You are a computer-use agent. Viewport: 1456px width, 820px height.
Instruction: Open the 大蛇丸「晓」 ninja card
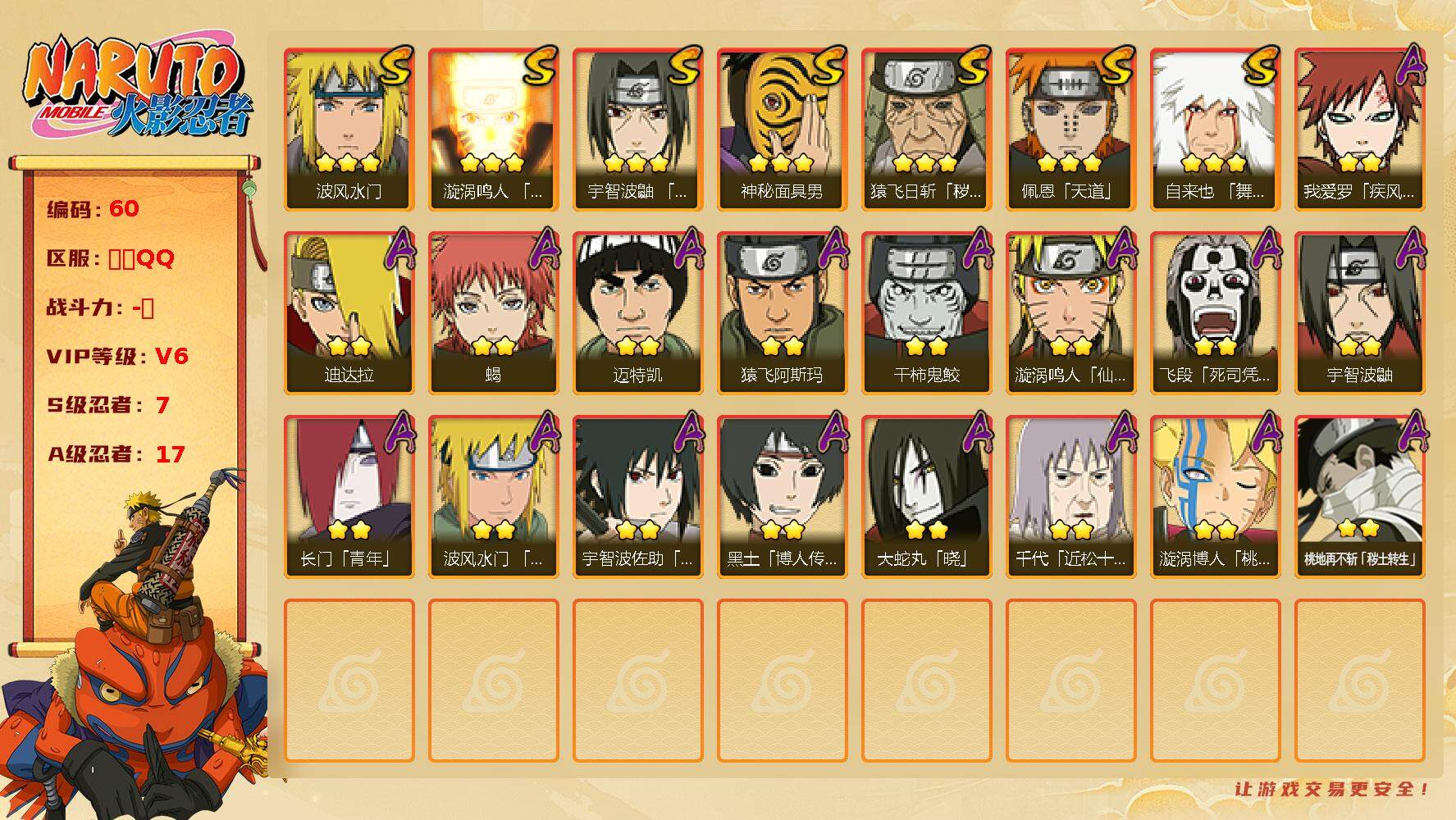tap(927, 497)
